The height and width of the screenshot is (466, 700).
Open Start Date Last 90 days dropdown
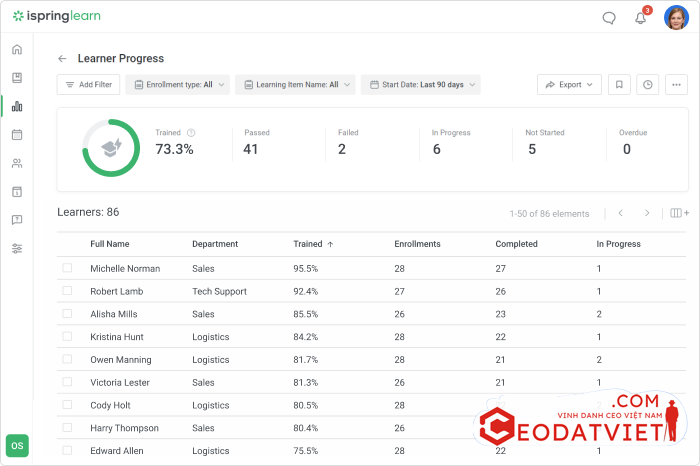421,84
